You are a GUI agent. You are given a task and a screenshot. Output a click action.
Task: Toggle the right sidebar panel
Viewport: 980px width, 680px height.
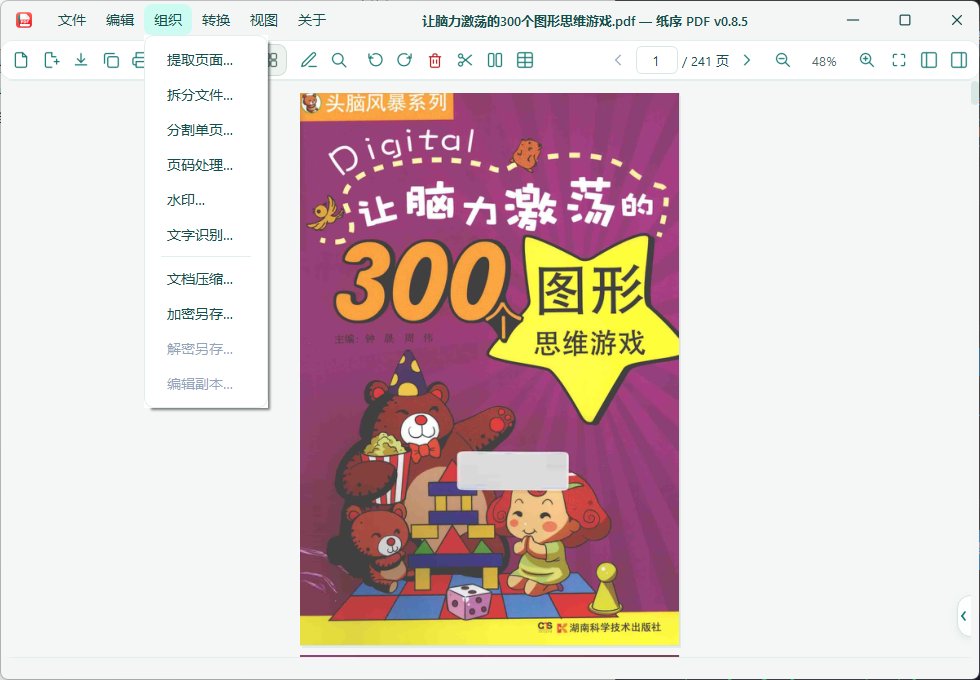[959, 61]
